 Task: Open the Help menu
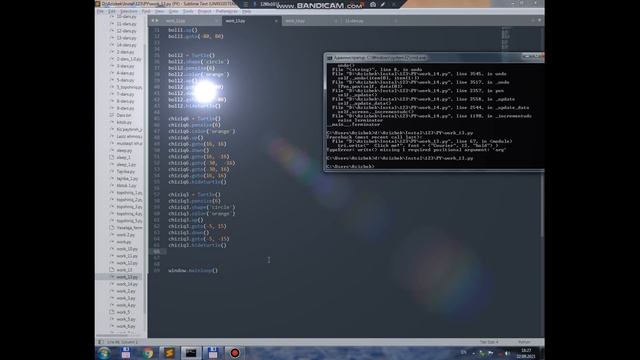[247, 11]
